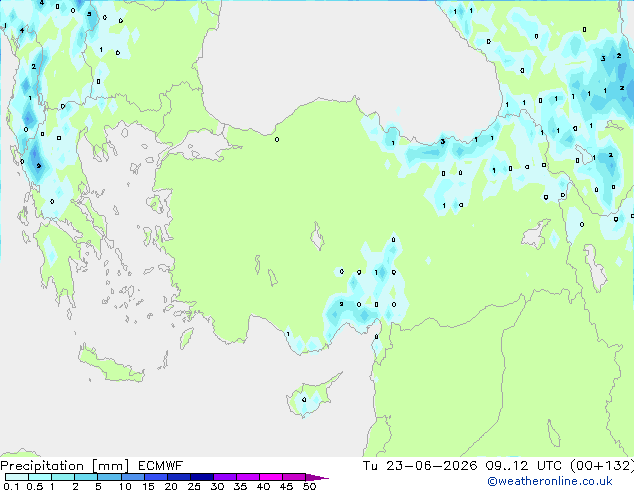Click the 2–5 mm light blue legend swatch
634x490 pixels.
(x=86, y=477)
